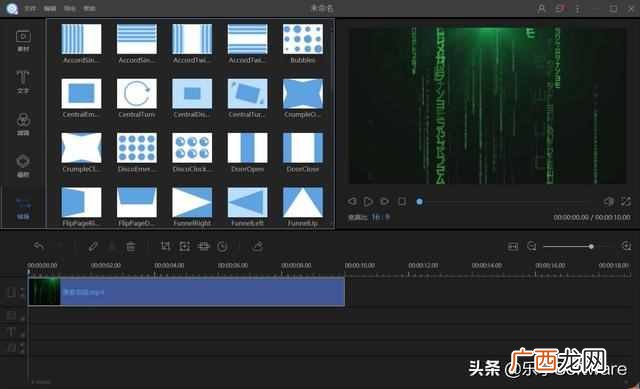Select the Accordion transition with stripes top and bottom
The width and height of the screenshot is (640, 389).
[247, 39]
